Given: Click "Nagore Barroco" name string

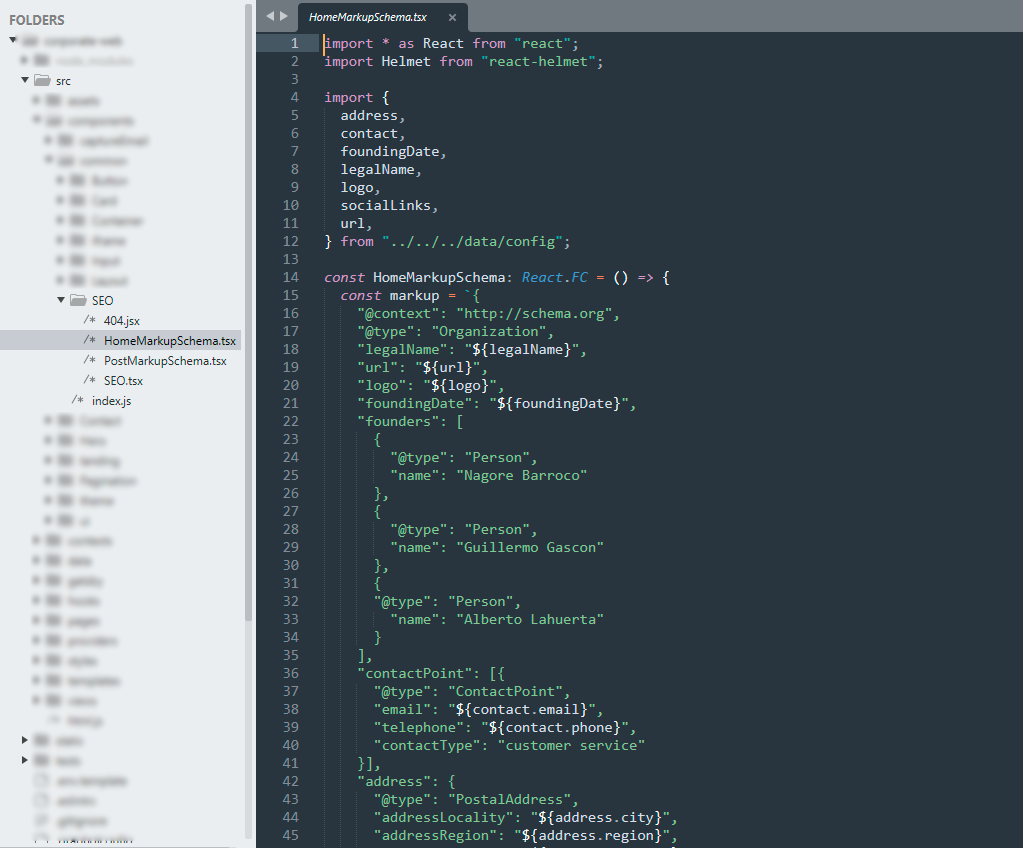Looking at the screenshot, I should tap(521, 476).
